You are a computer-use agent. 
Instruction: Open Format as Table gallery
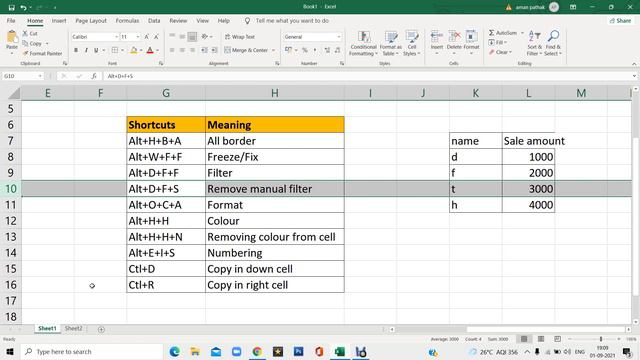[391, 43]
